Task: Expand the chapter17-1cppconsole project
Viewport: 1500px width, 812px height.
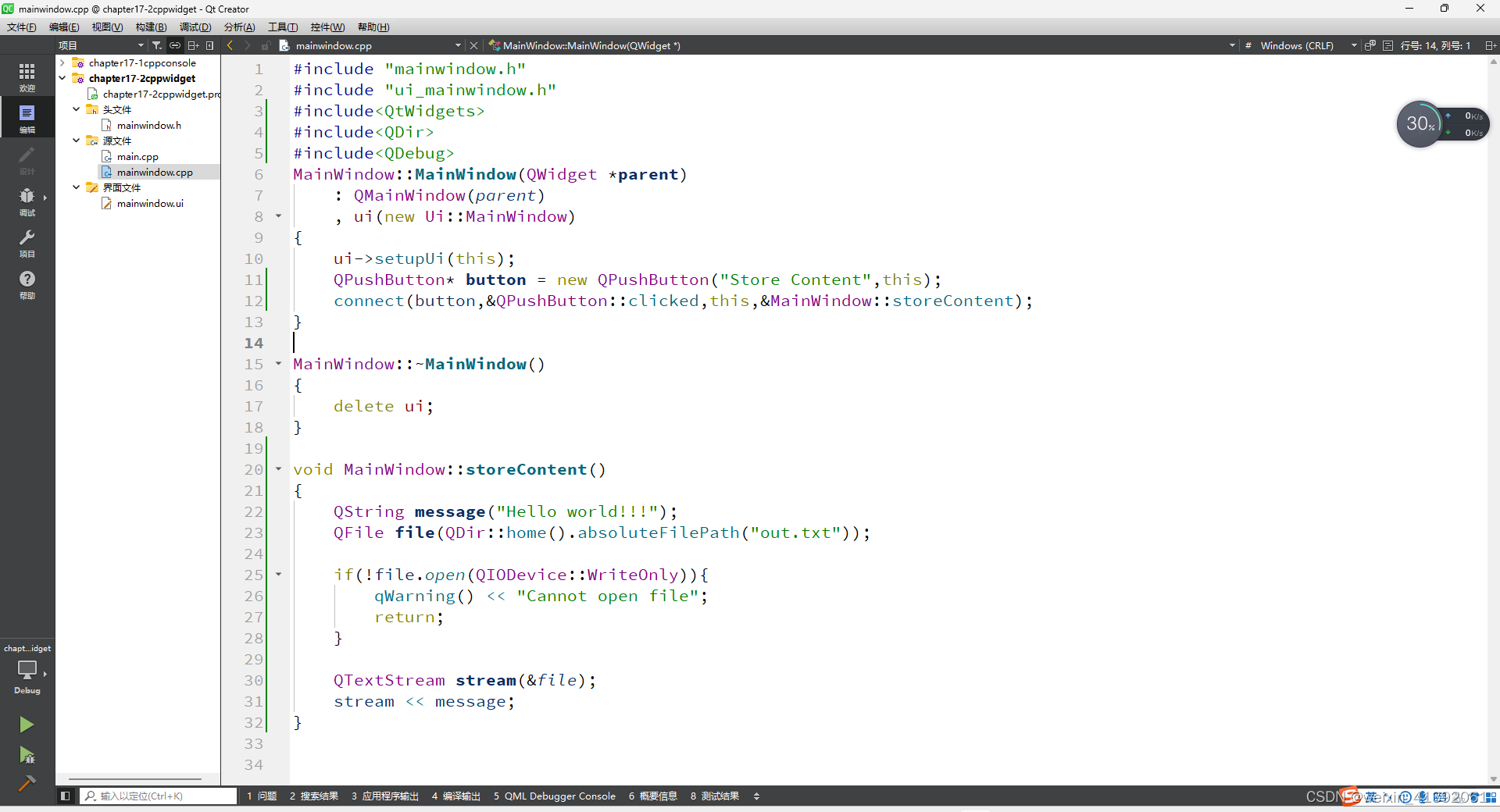Action: 61,62
